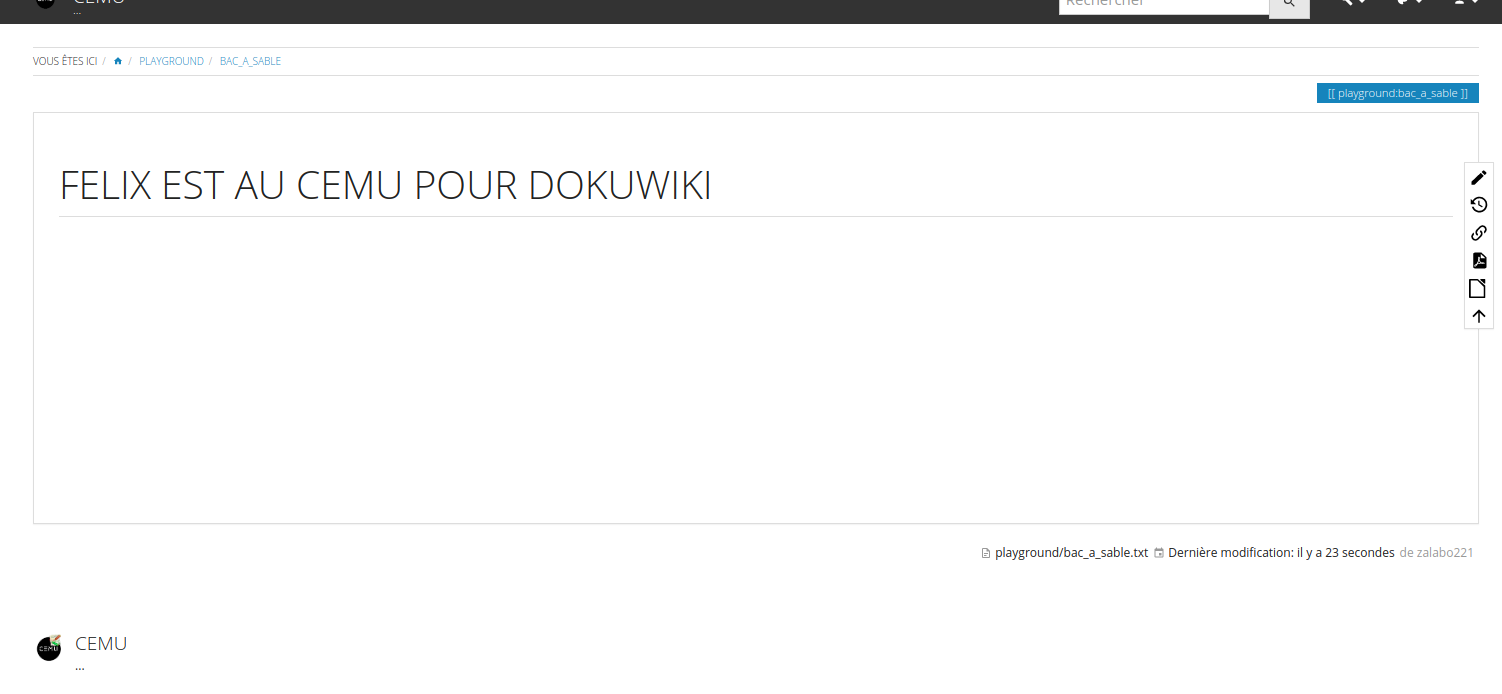Click the CEMU logo in footer

(49, 648)
